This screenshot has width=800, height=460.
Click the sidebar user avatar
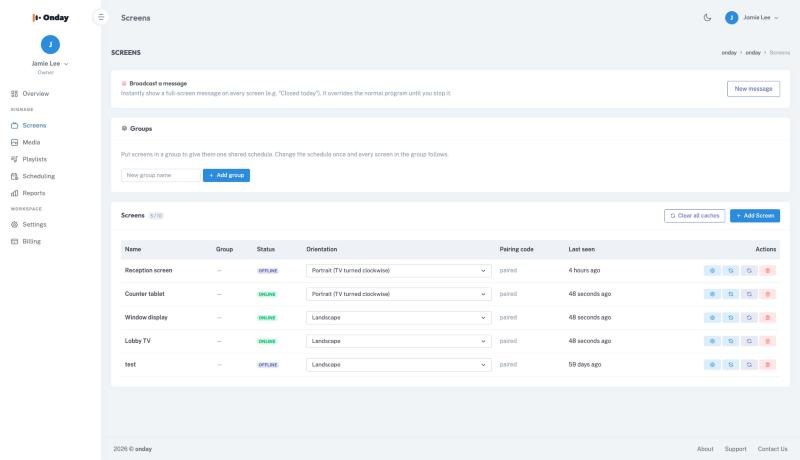point(50,44)
